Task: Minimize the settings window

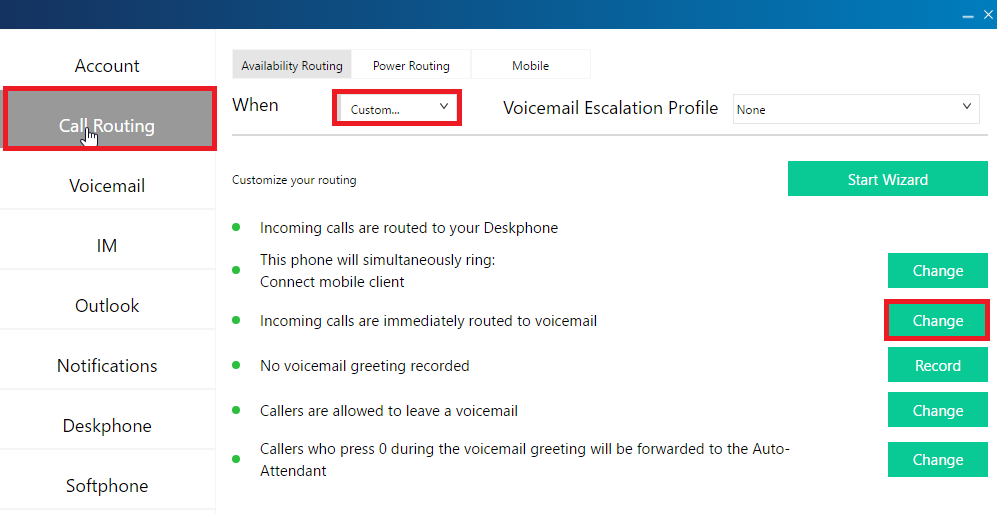Action: (968, 15)
